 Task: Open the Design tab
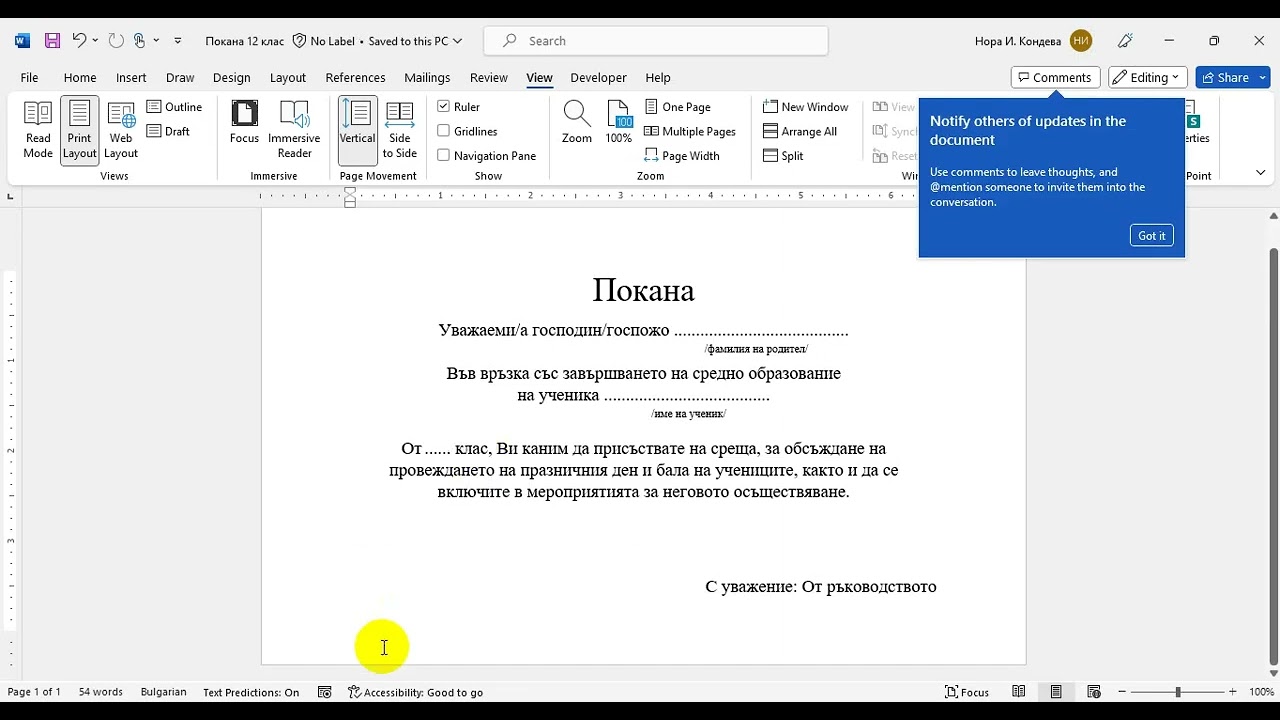[232, 77]
